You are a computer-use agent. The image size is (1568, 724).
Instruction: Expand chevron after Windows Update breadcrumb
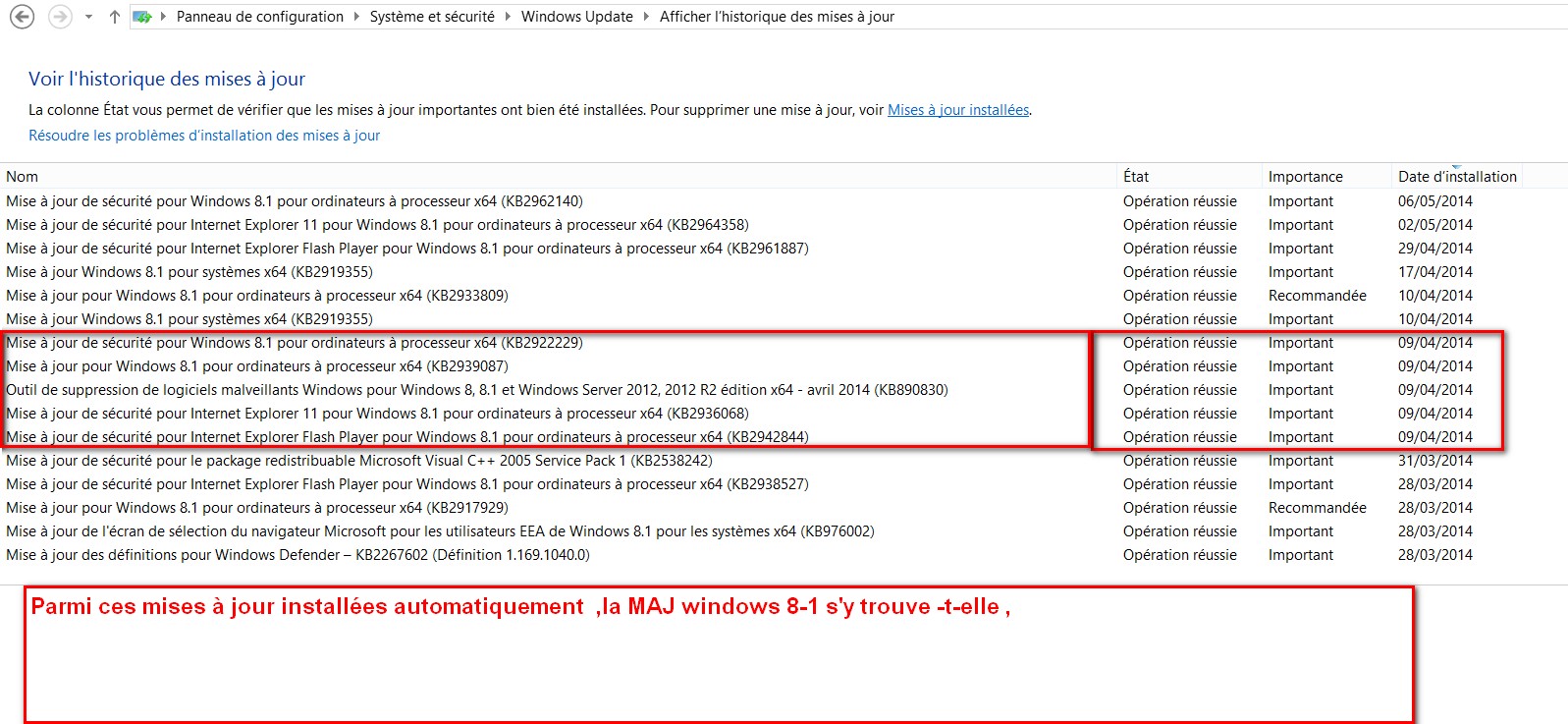coord(646,17)
